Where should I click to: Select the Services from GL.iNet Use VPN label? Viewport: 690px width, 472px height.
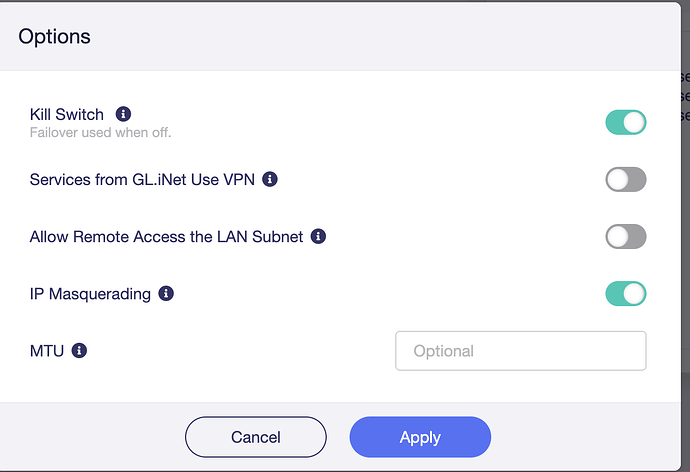click(x=143, y=180)
